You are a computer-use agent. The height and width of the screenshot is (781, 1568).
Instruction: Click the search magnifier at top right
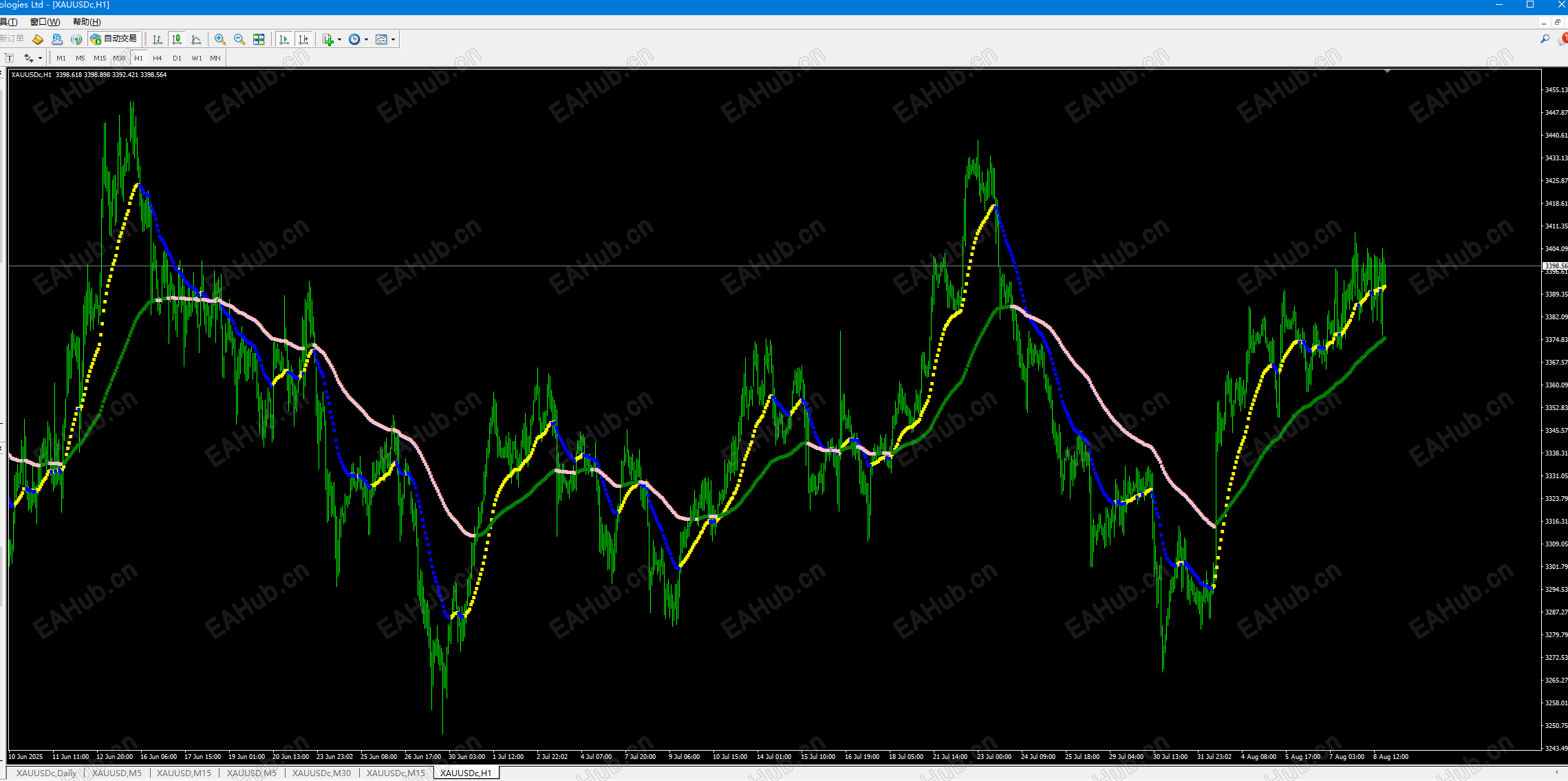pos(1545,39)
